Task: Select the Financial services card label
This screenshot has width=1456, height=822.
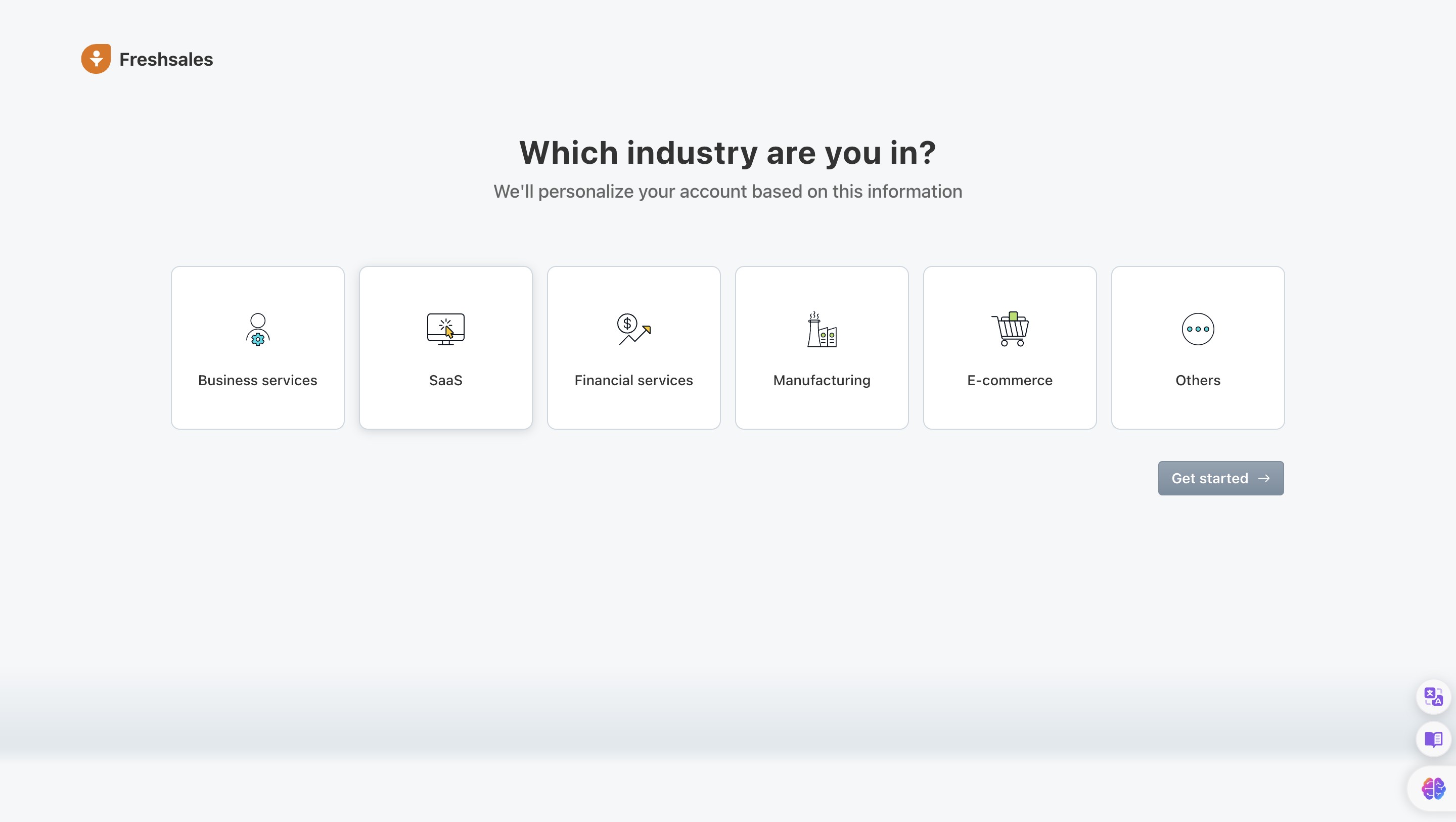Action: 633,381
